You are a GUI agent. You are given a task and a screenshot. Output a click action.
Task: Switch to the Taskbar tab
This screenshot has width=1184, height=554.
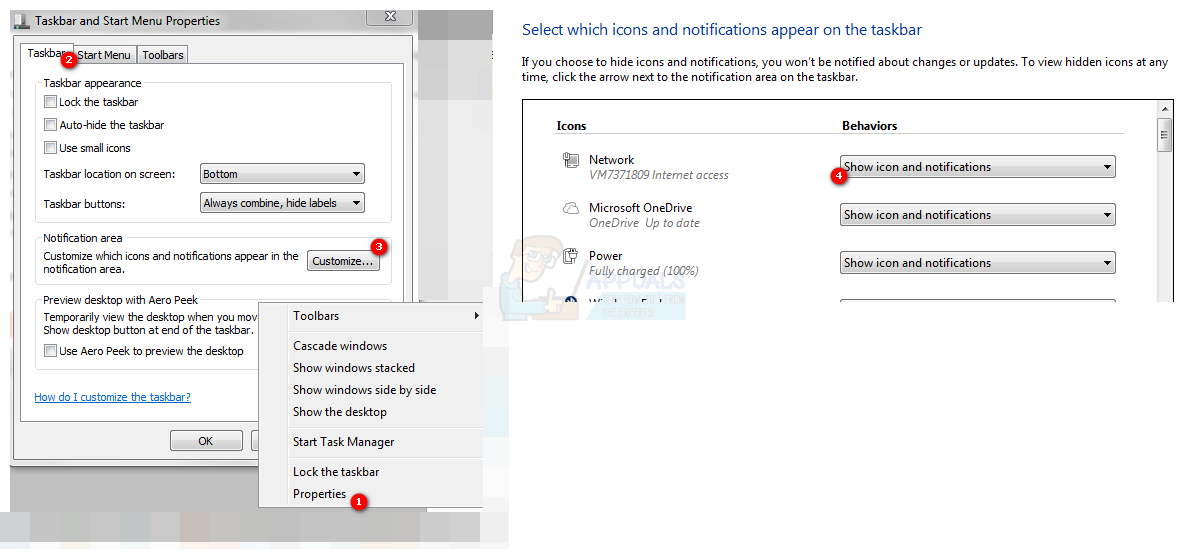point(47,54)
